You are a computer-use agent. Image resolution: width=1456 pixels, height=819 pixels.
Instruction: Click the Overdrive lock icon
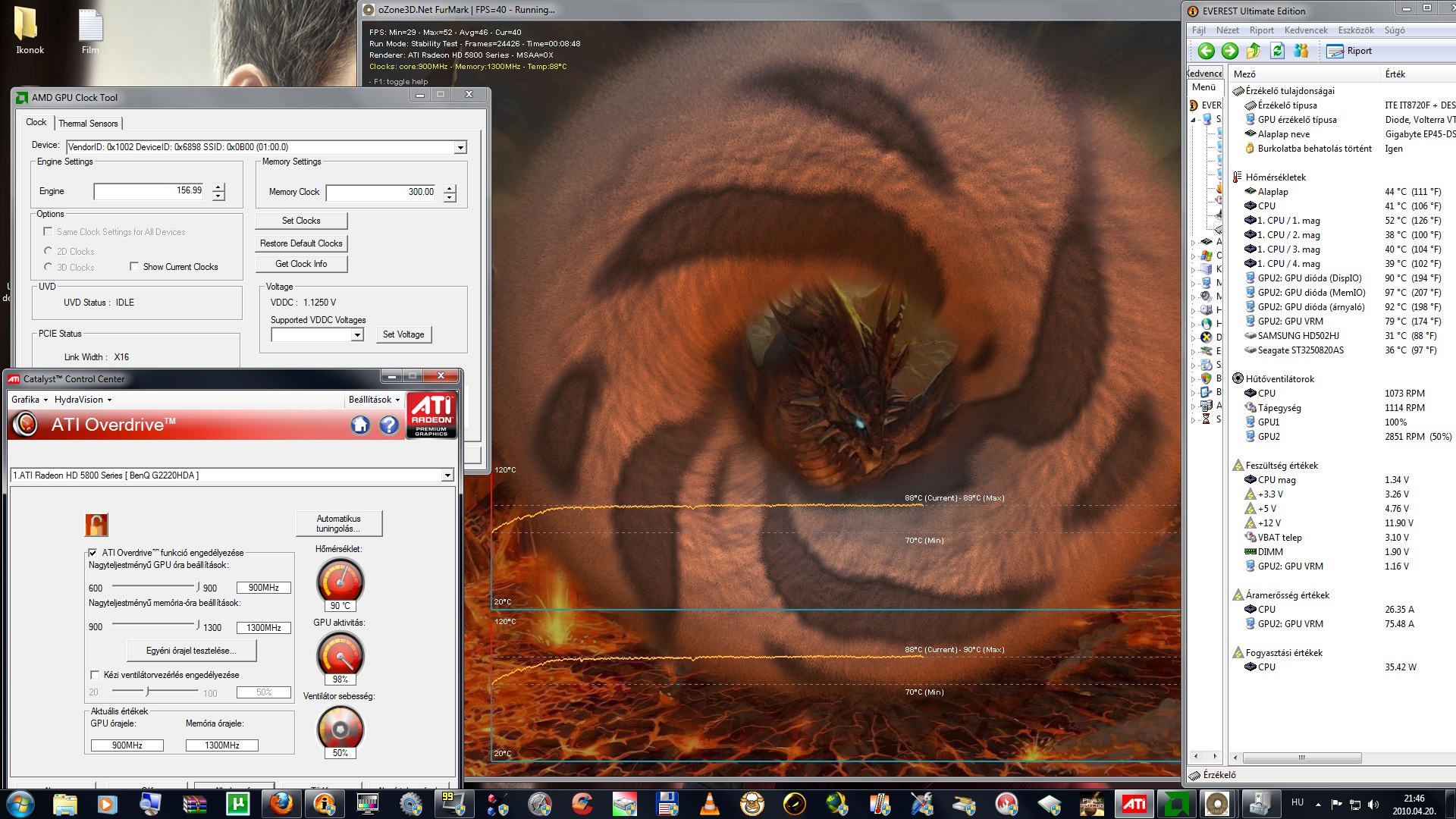point(96,525)
